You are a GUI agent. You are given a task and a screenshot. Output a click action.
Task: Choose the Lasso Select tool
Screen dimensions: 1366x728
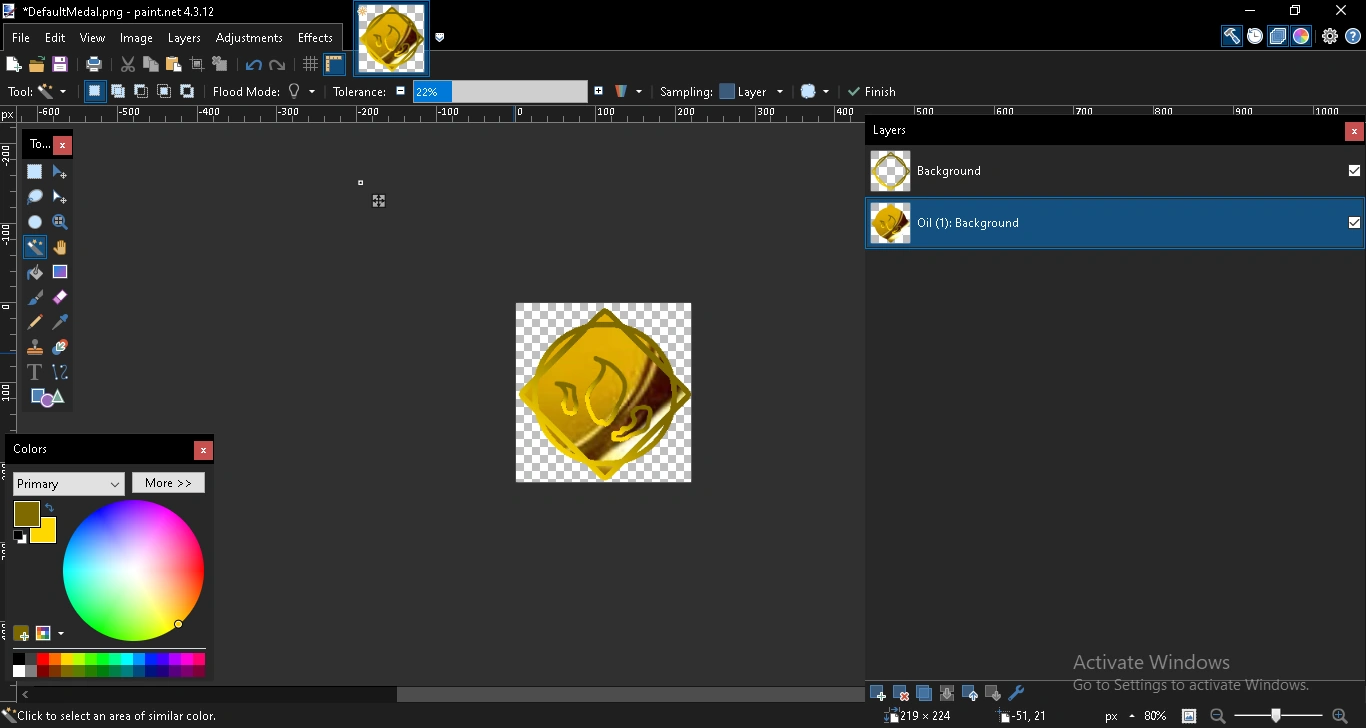35,197
